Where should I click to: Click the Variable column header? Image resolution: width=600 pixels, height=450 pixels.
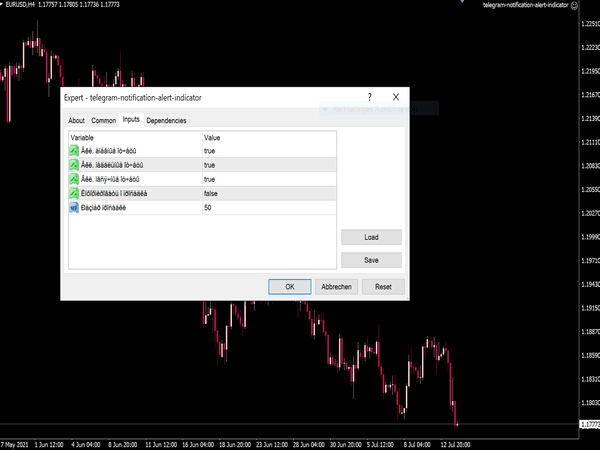pyautogui.click(x=135, y=138)
